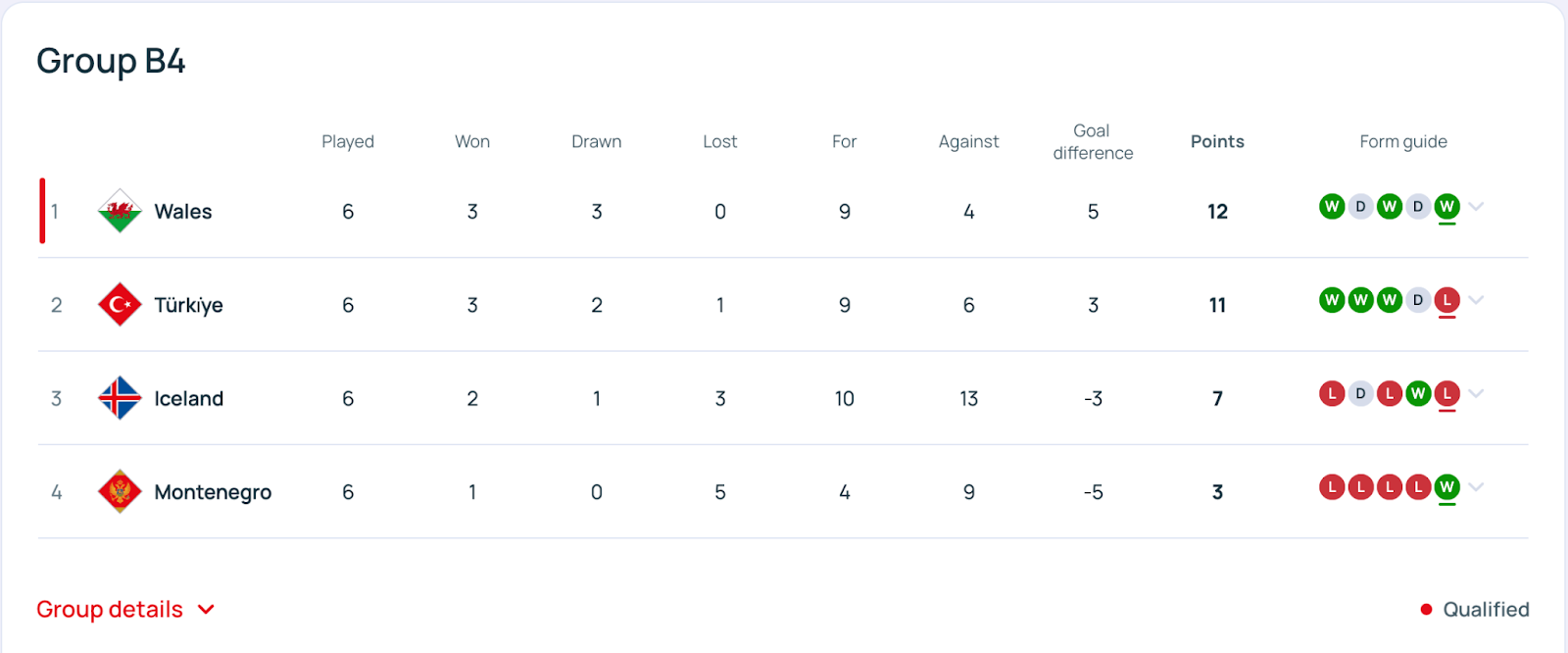Click the Goal difference column header

coord(1093,142)
